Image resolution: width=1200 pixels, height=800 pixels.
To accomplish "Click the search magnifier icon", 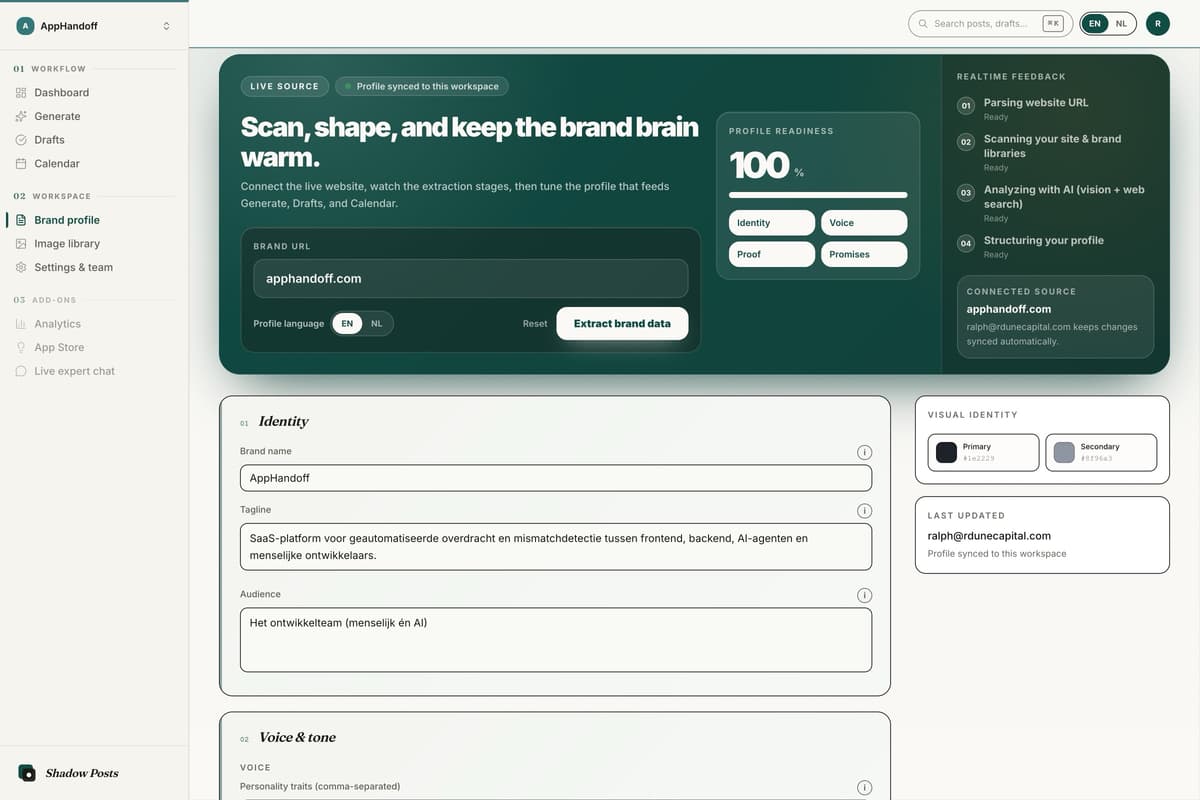I will 923,23.
